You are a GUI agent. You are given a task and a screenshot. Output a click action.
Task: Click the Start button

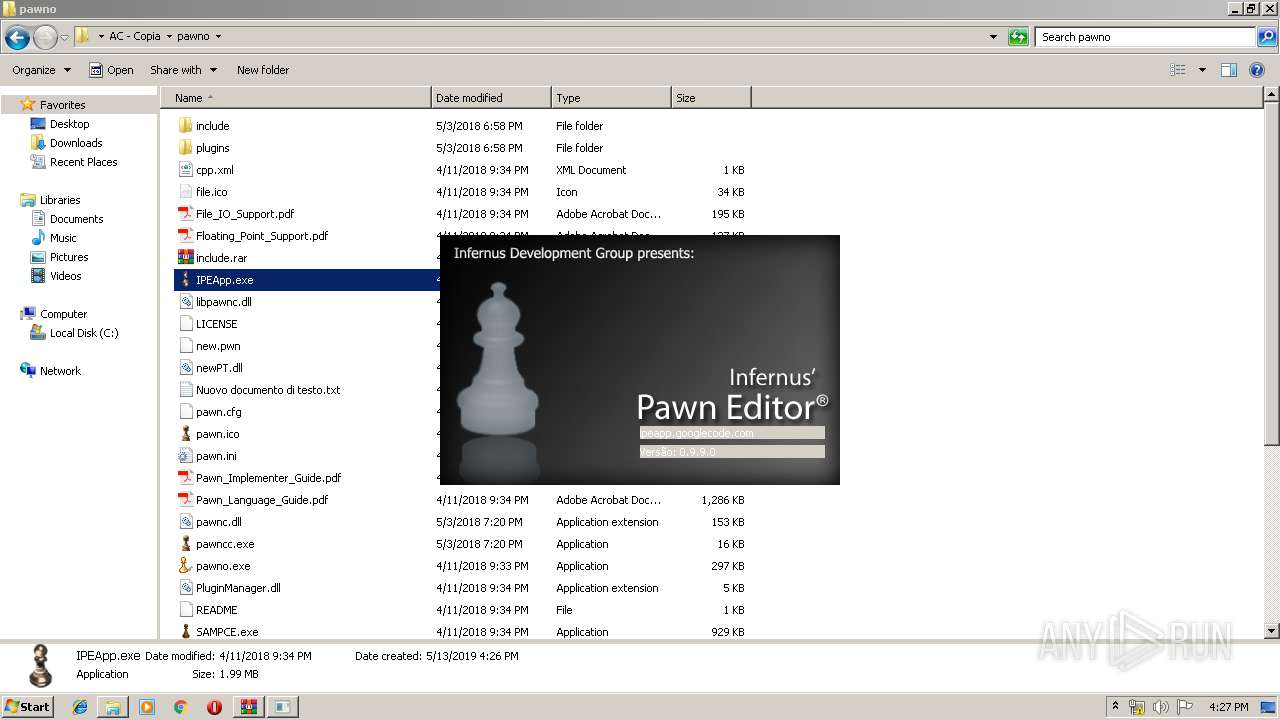[x=27, y=707]
